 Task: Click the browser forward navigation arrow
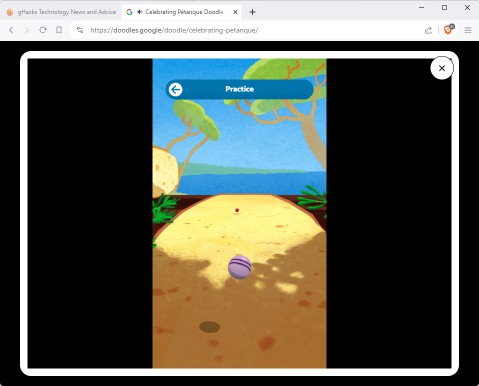pyautogui.click(x=27, y=30)
